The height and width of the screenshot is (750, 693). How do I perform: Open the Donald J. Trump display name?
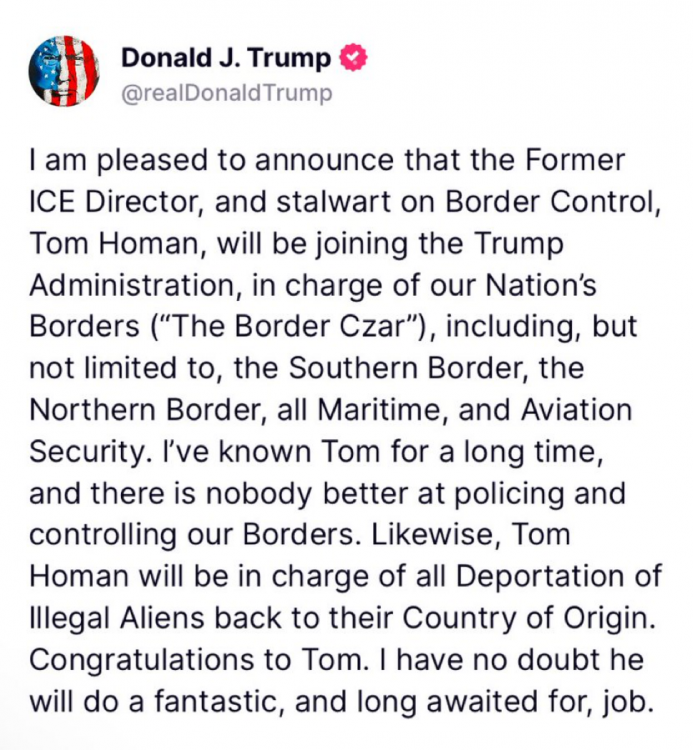(x=226, y=58)
